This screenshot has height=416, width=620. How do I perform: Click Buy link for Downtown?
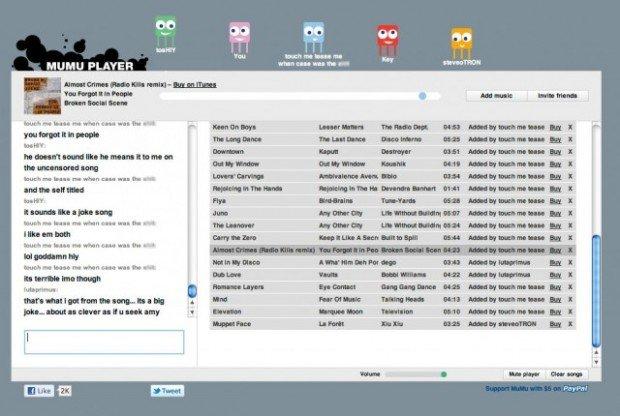(555, 152)
